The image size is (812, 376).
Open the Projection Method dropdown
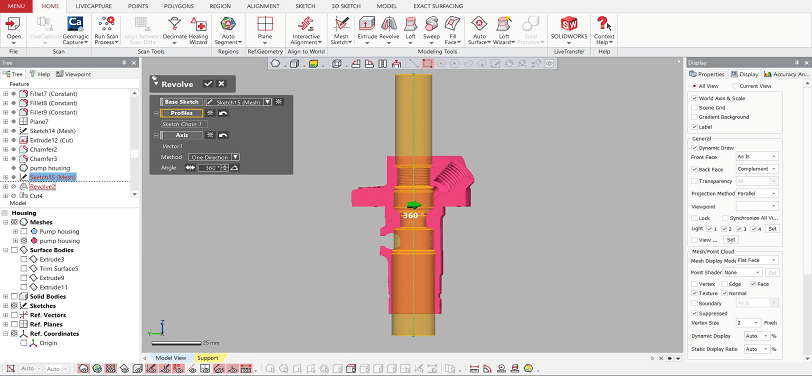(x=757, y=194)
